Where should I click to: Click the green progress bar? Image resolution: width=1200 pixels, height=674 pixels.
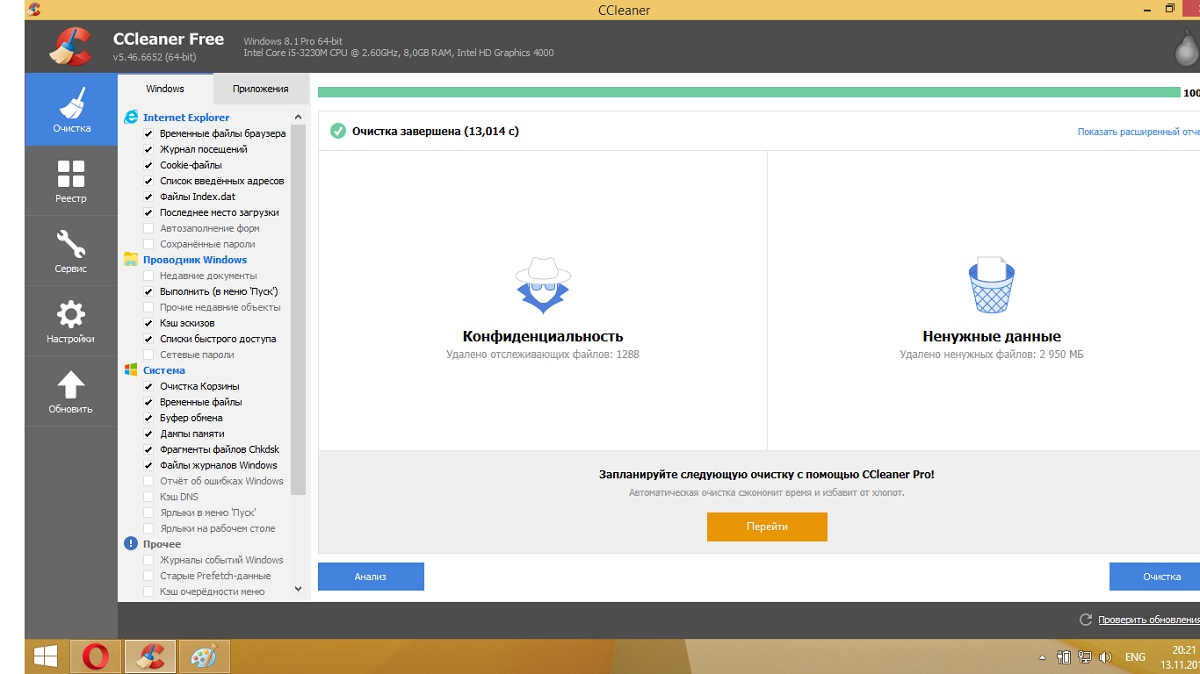point(749,92)
